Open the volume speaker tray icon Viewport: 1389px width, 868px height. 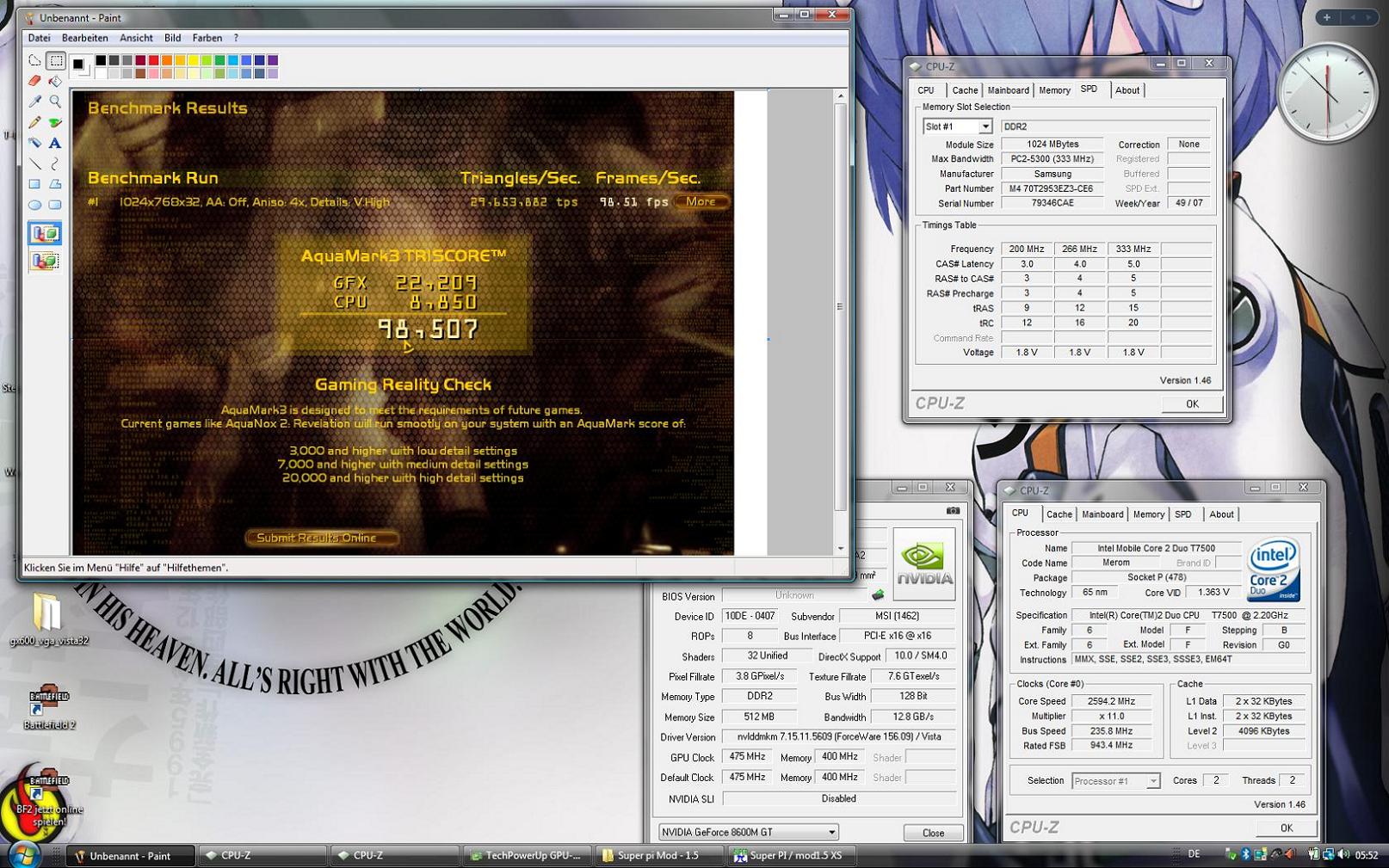[1344, 854]
